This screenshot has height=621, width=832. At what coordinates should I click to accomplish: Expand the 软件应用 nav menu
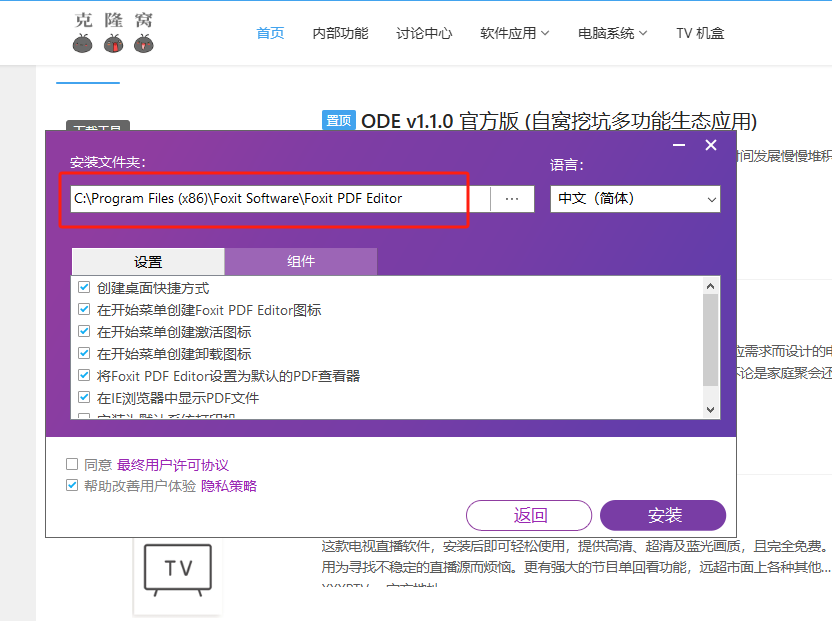click(x=514, y=33)
